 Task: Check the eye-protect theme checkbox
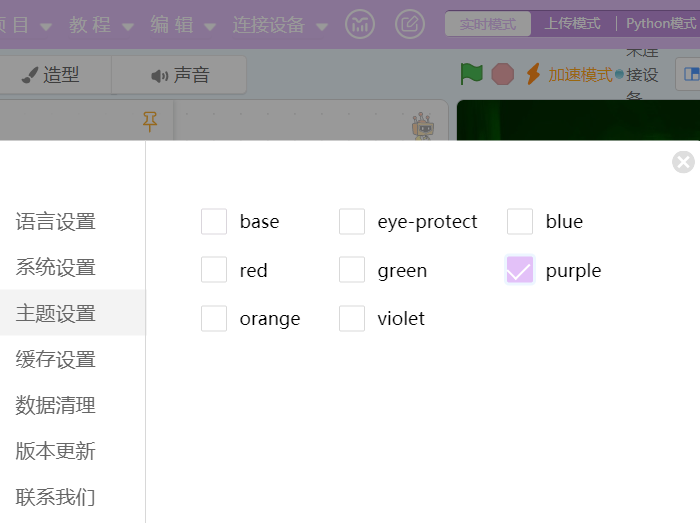(x=352, y=221)
